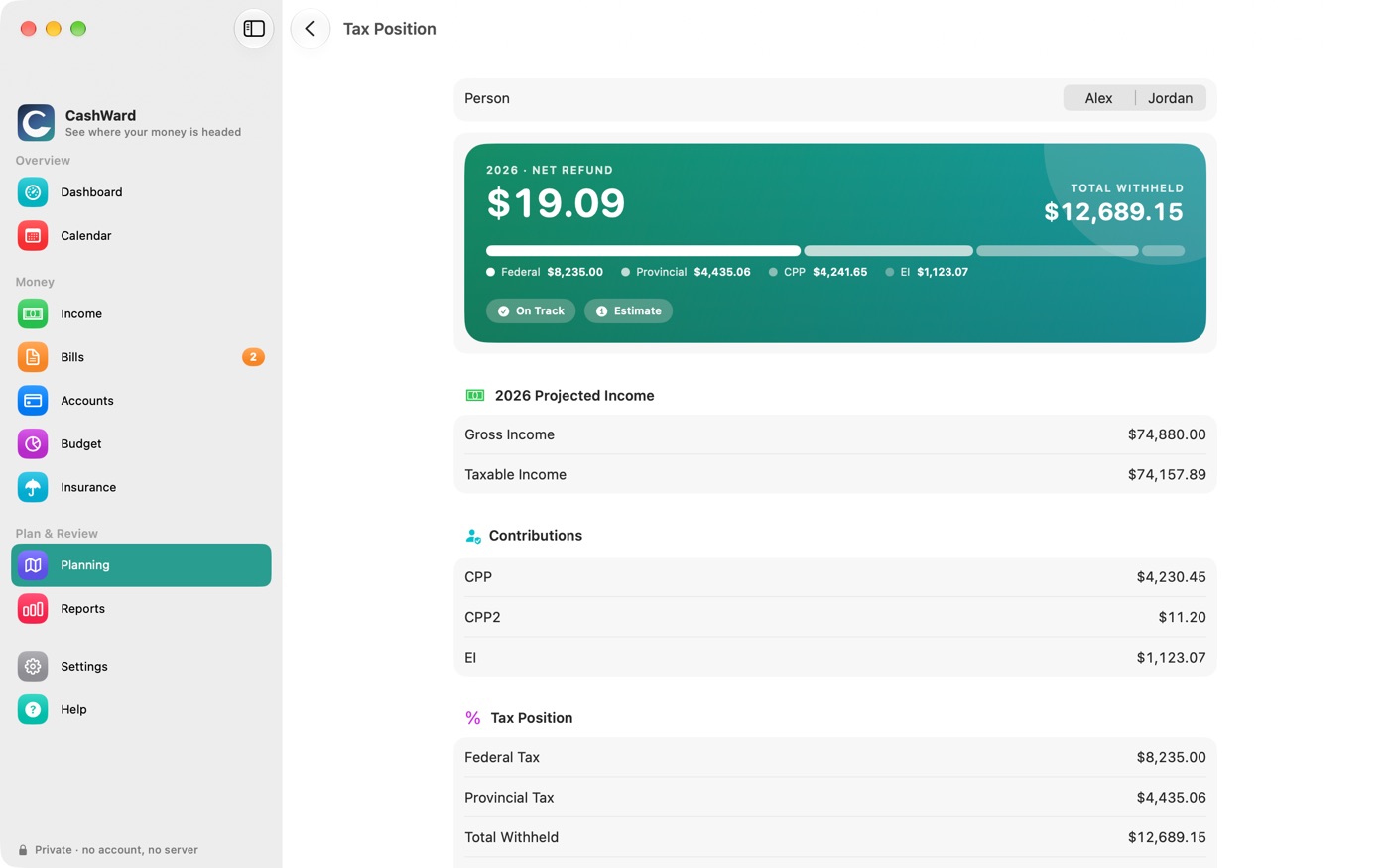Open Settings in the sidebar
This screenshot has width=1389, height=868.
(x=141, y=667)
